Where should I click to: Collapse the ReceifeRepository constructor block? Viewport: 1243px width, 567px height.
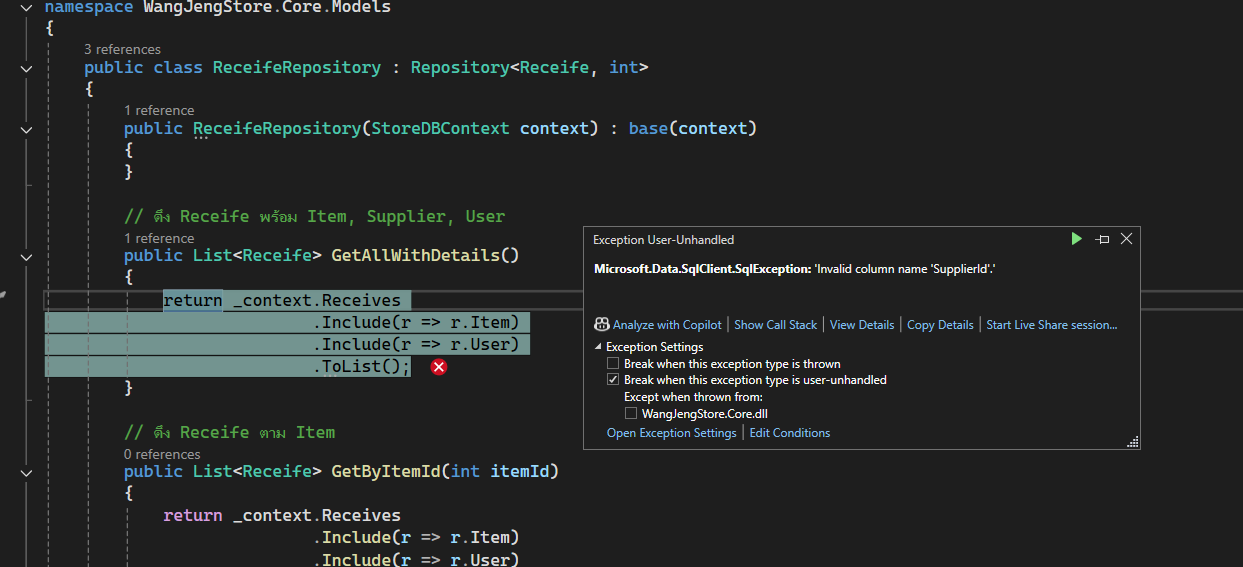[27, 129]
